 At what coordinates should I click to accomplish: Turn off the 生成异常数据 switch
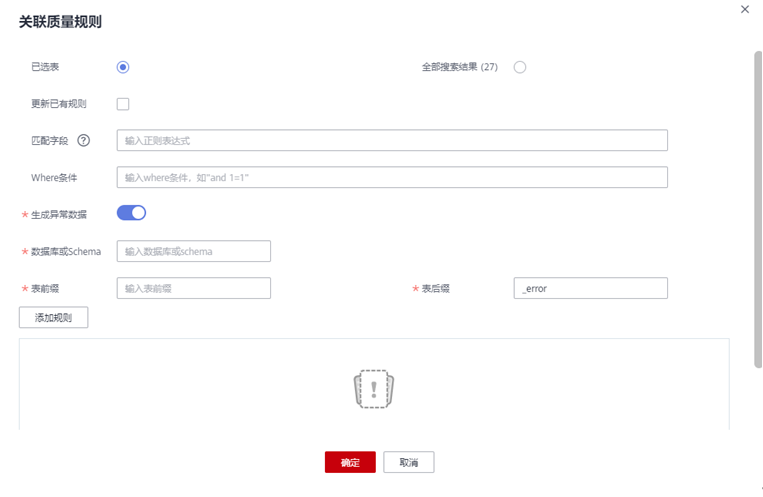[x=132, y=213]
